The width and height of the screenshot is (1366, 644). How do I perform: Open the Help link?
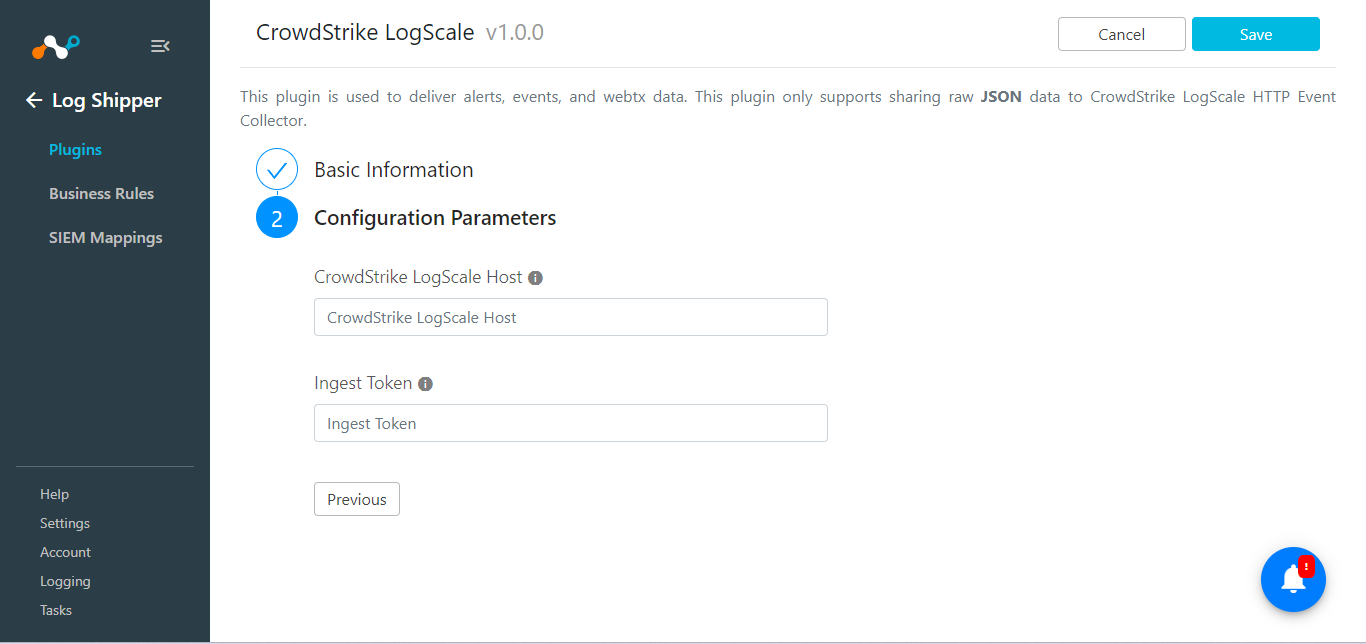coord(54,494)
